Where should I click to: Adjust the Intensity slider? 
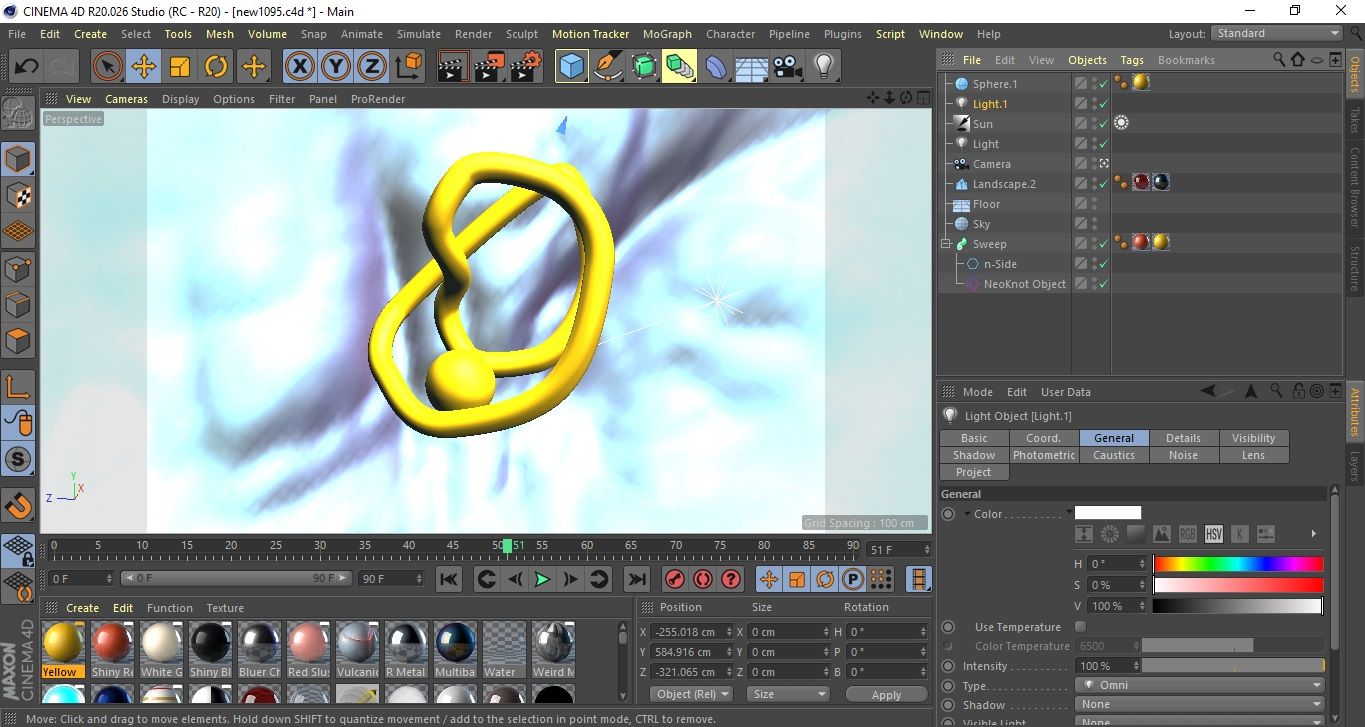[1232, 666]
